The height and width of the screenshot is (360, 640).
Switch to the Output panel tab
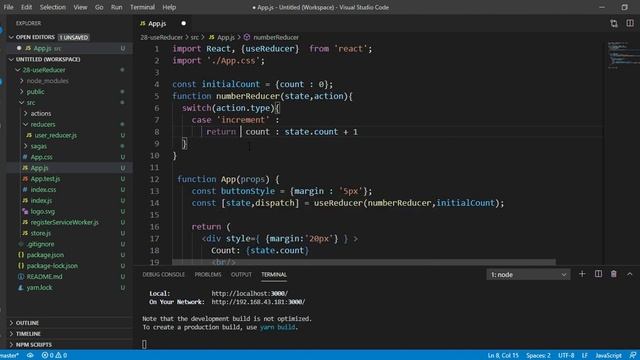(x=241, y=275)
